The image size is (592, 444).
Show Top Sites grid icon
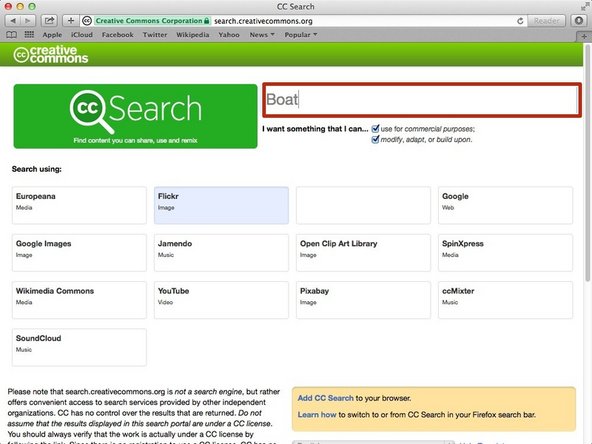tap(29, 35)
